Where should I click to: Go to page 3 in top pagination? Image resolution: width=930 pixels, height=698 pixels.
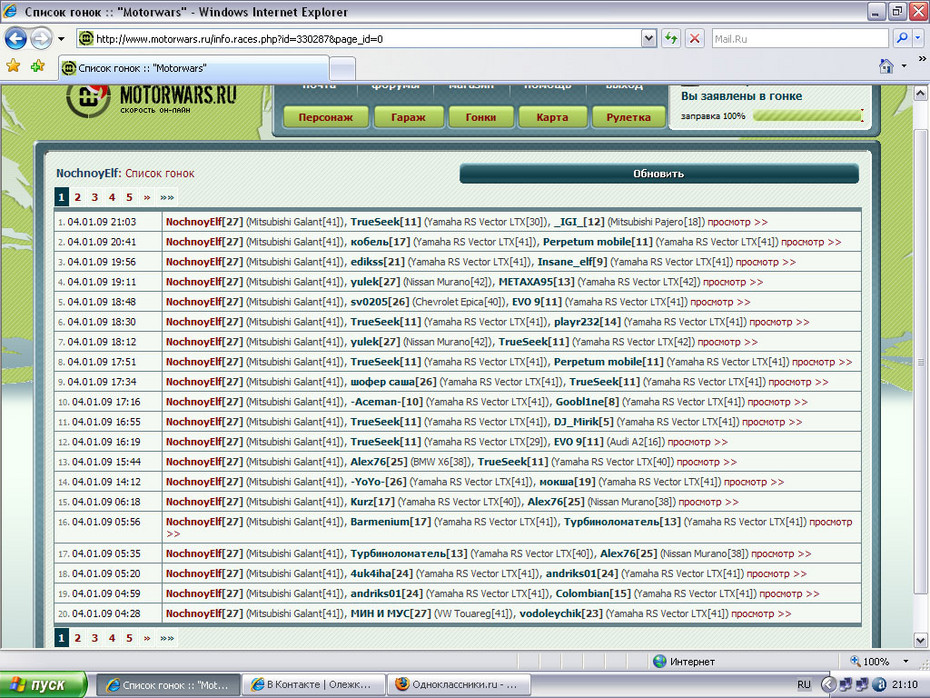[x=95, y=197]
